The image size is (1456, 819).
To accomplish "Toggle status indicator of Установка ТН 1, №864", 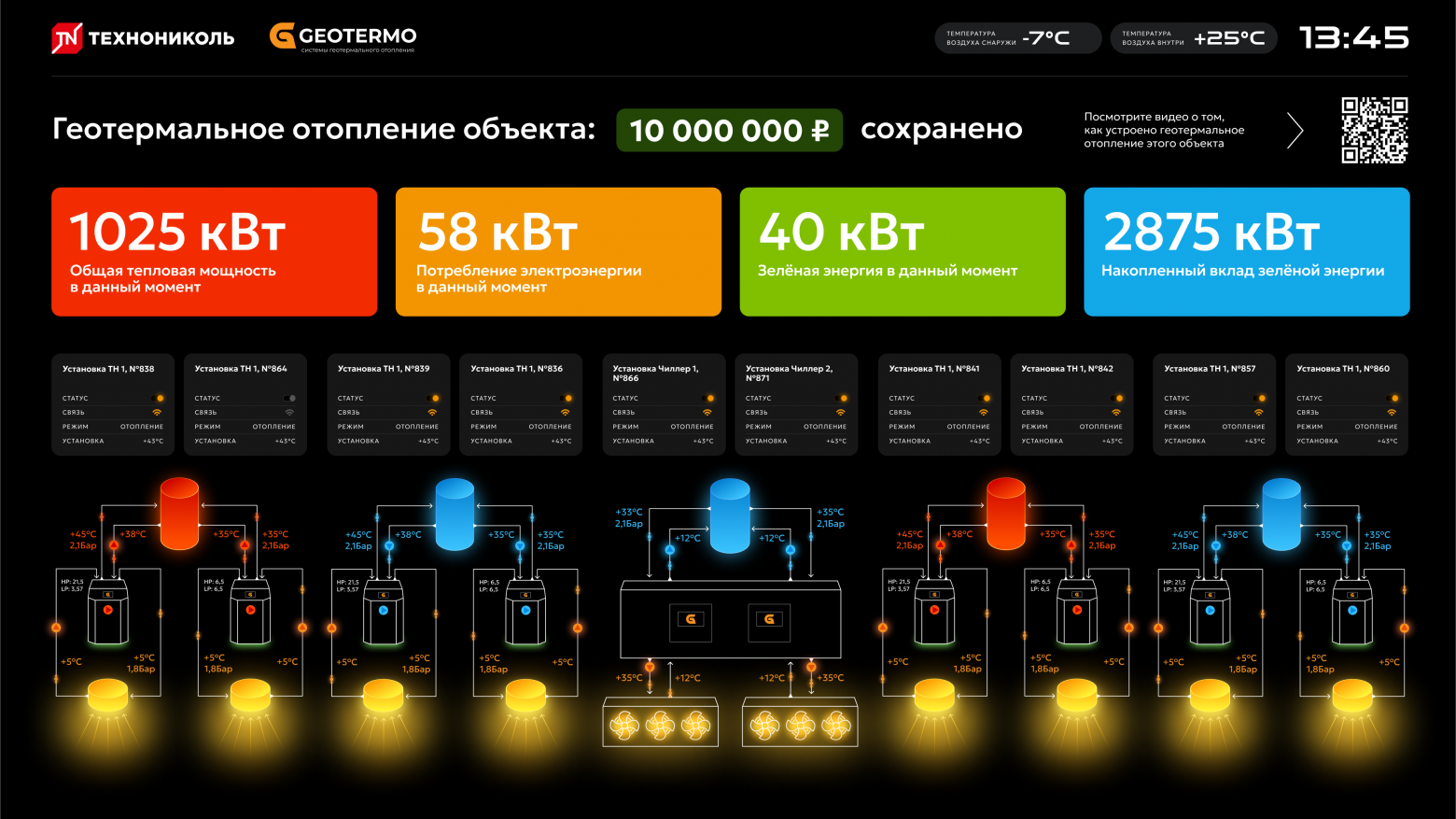I will pyautogui.click(x=289, y=399).
